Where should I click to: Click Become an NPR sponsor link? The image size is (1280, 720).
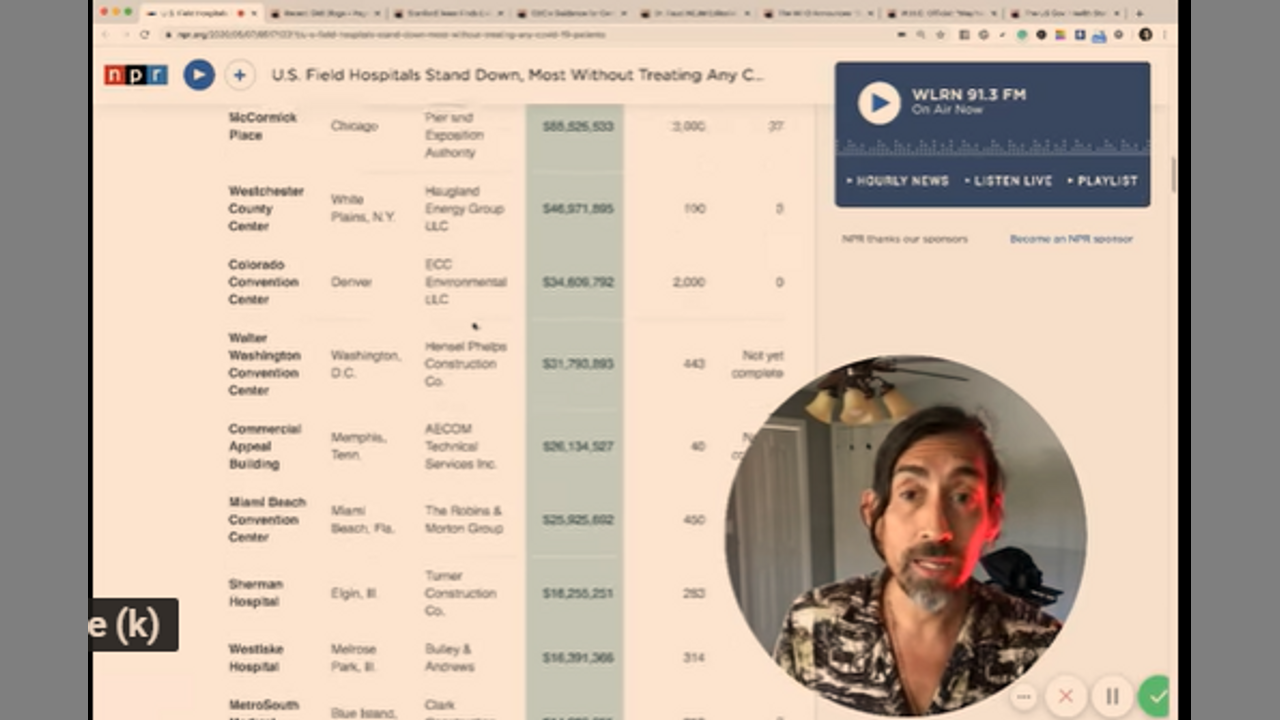pos(1071,239)
